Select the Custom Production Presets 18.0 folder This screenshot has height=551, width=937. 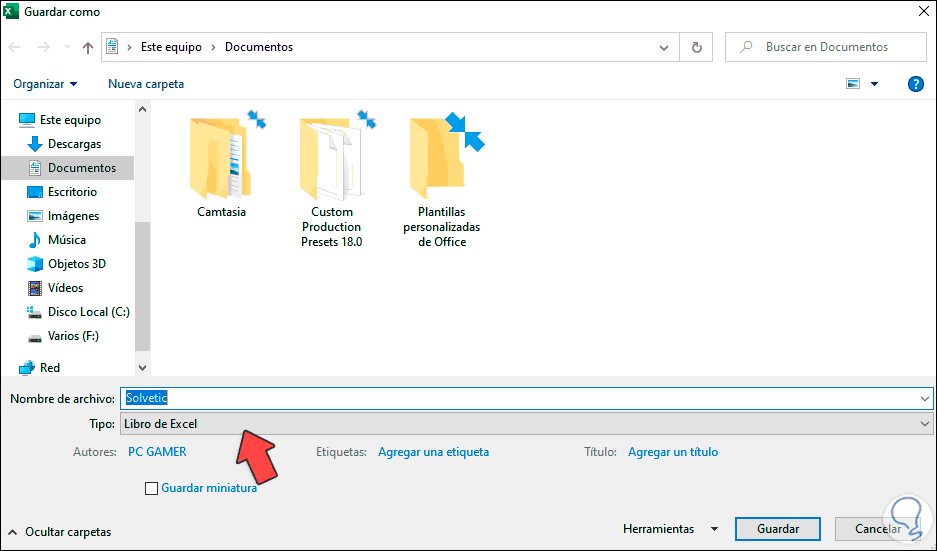click(332, 177)
